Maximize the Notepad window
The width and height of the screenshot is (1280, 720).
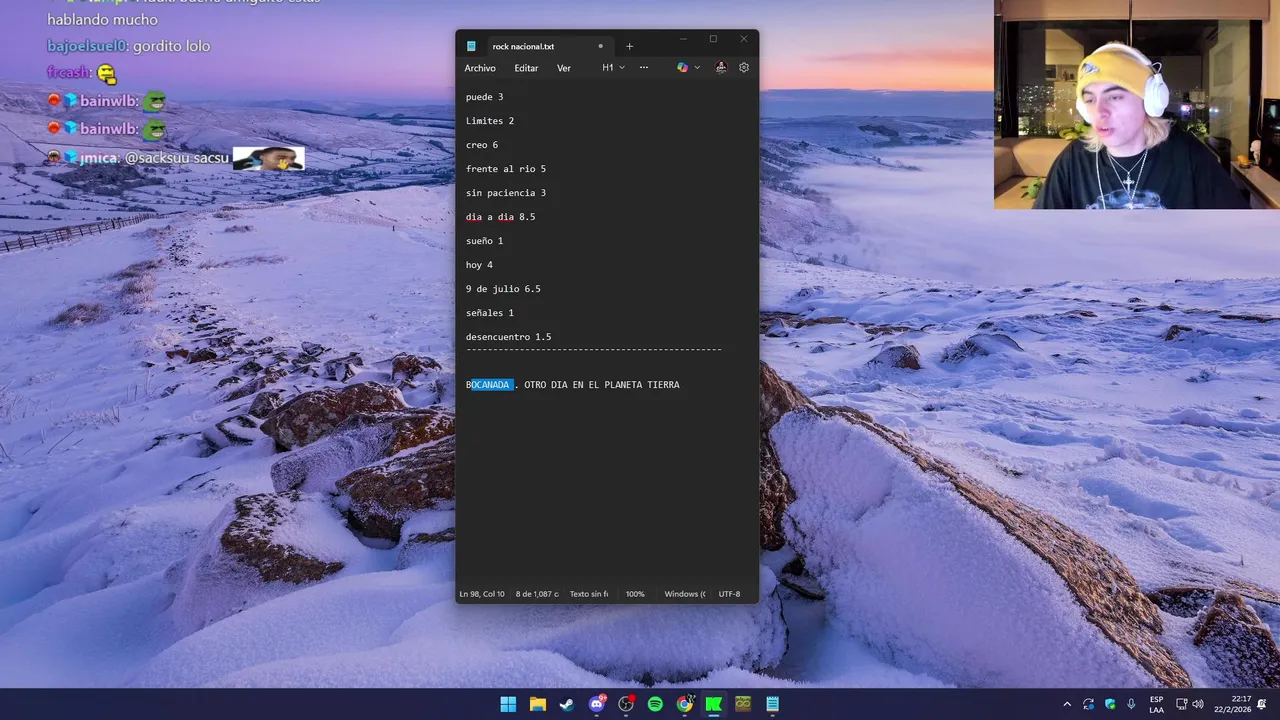click(713, 39)
